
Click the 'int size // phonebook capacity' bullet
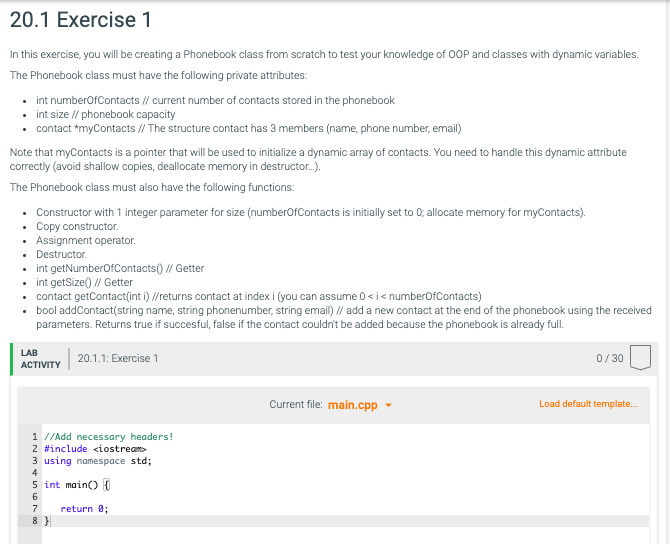106,115
